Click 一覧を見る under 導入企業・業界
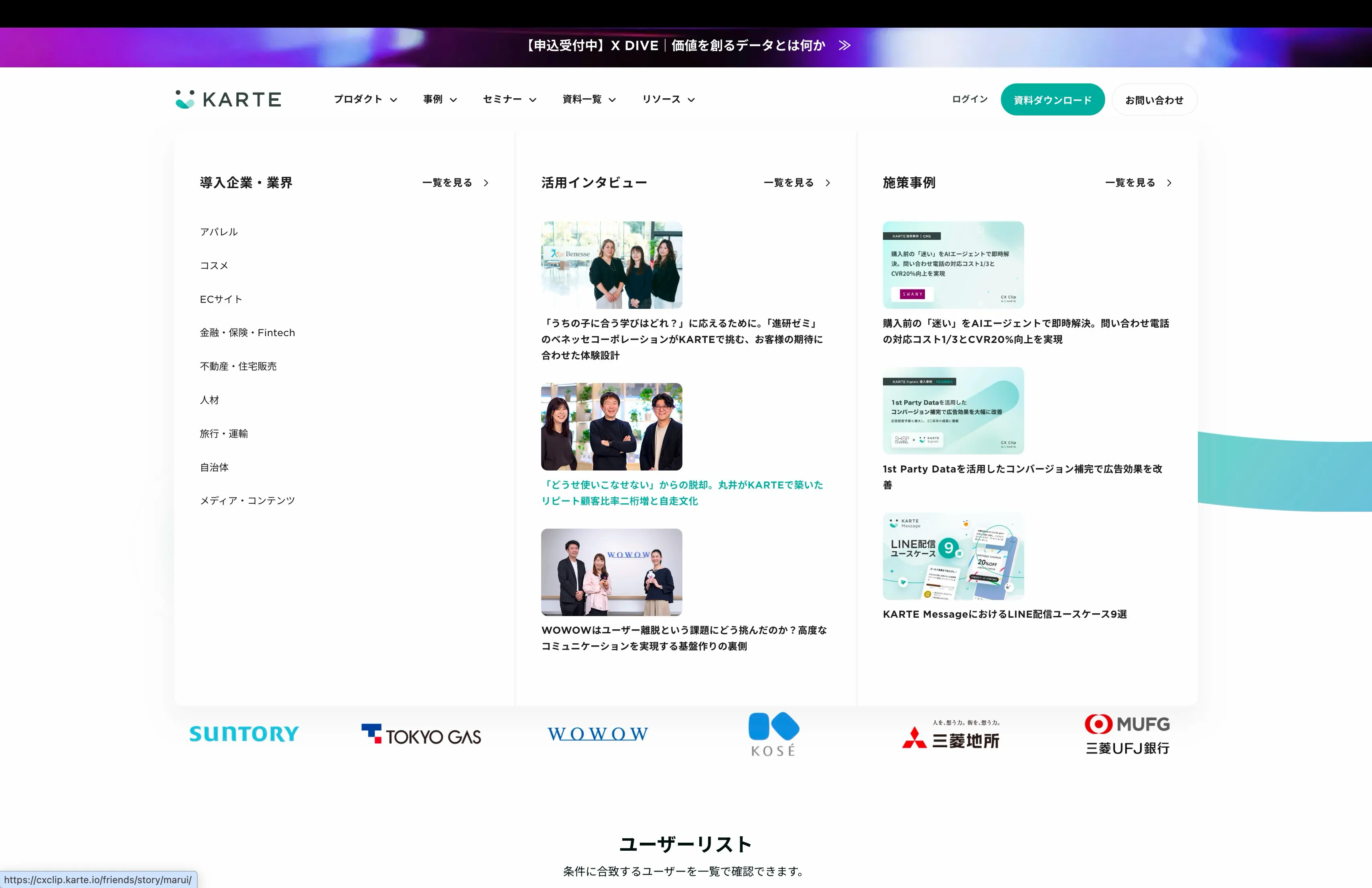Viewport: 1372px width, 888px height. (x=447, y=182)
